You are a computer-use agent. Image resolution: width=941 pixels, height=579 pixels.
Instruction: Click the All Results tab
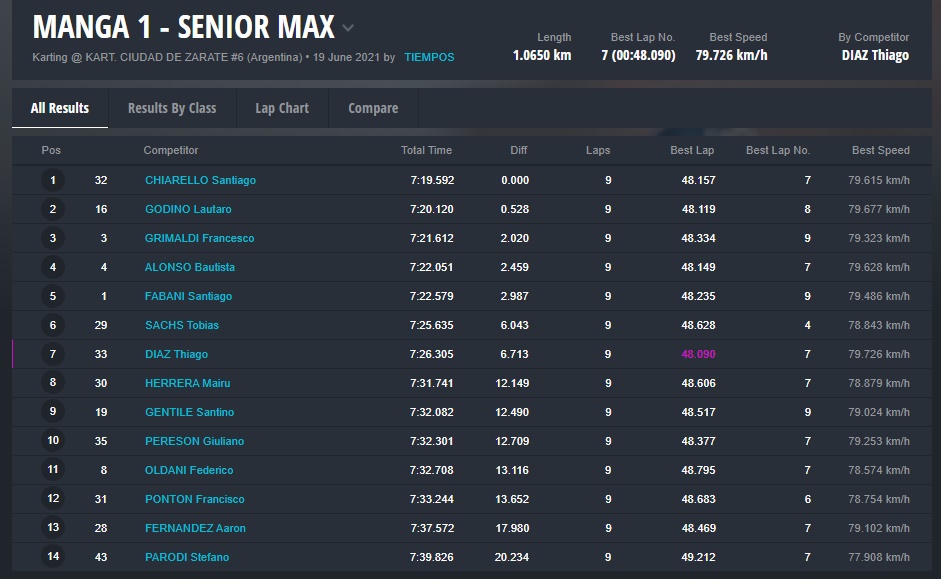click(x=60, y=108)
